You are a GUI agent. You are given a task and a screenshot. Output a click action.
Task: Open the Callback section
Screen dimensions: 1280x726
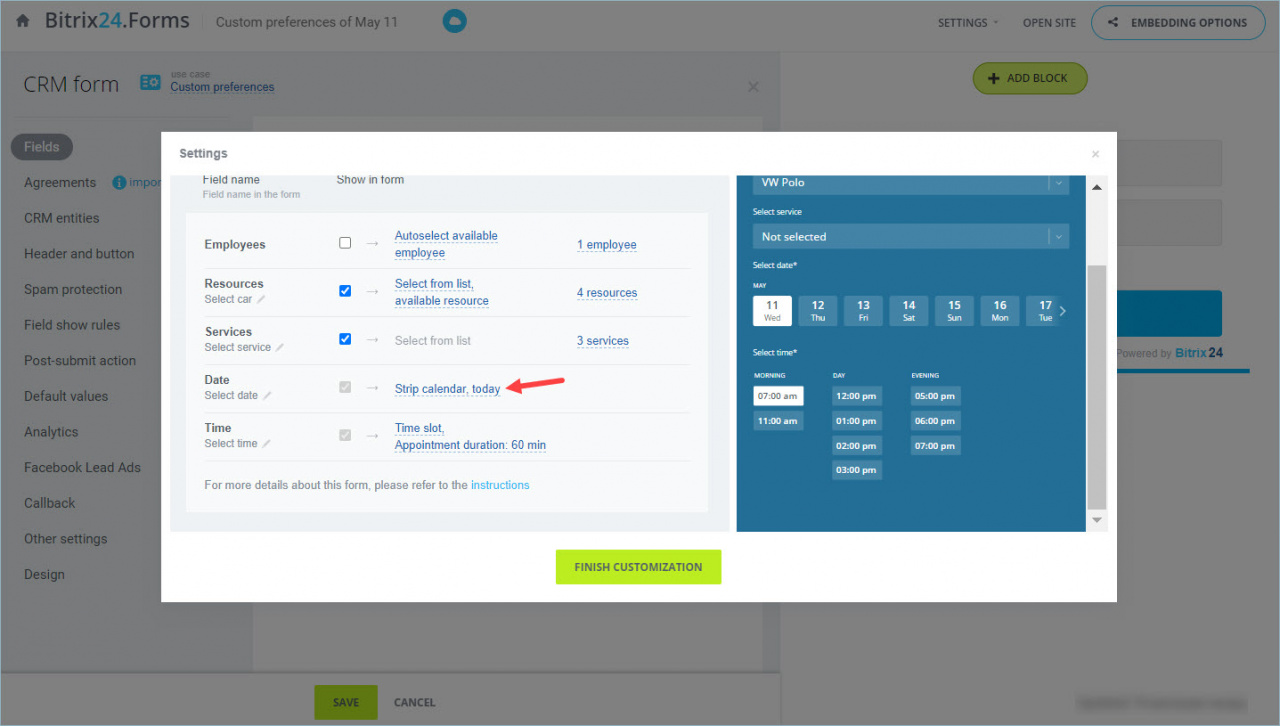click(50, 503)
